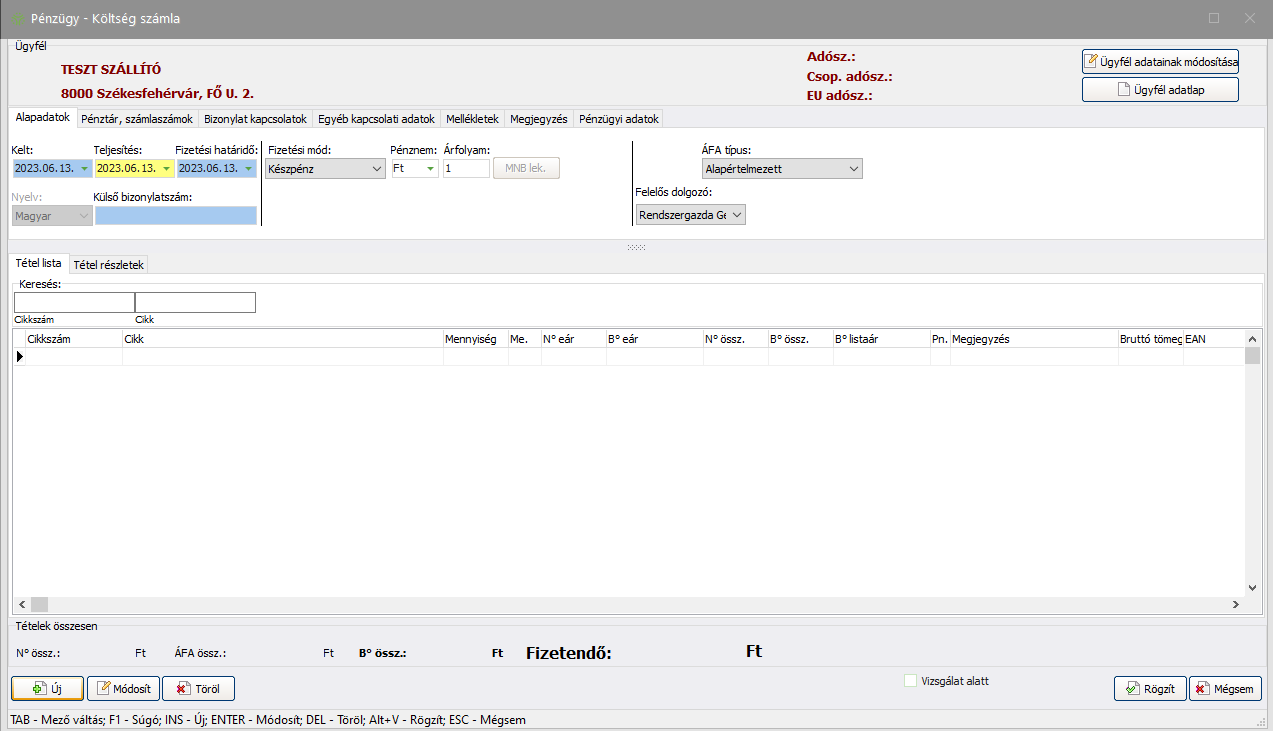
Task: Click the Új button with plus icon
Action: (48, 688)
